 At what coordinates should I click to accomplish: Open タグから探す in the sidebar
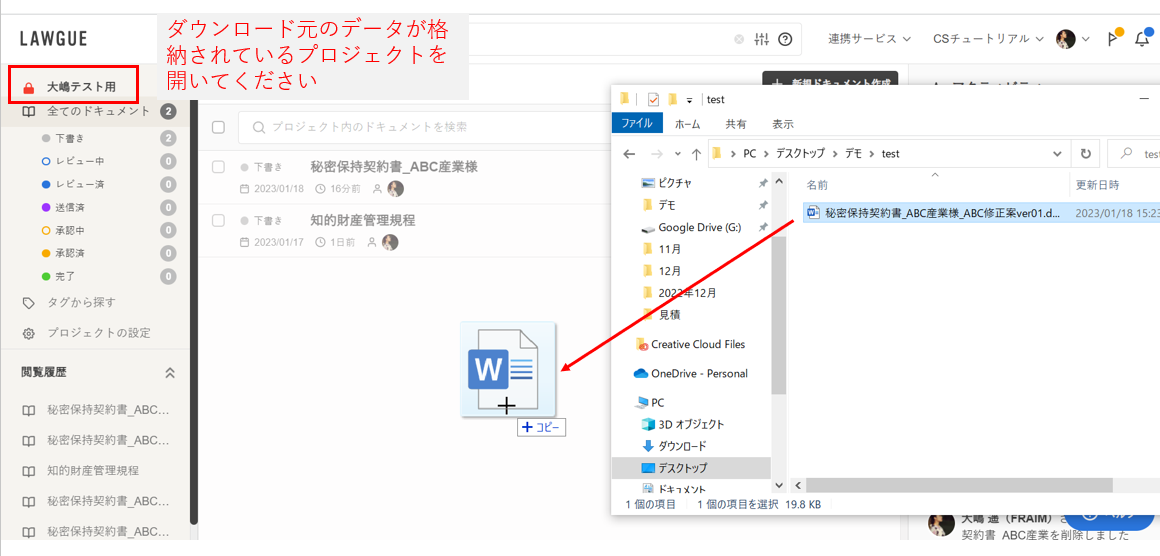(80, 303)
